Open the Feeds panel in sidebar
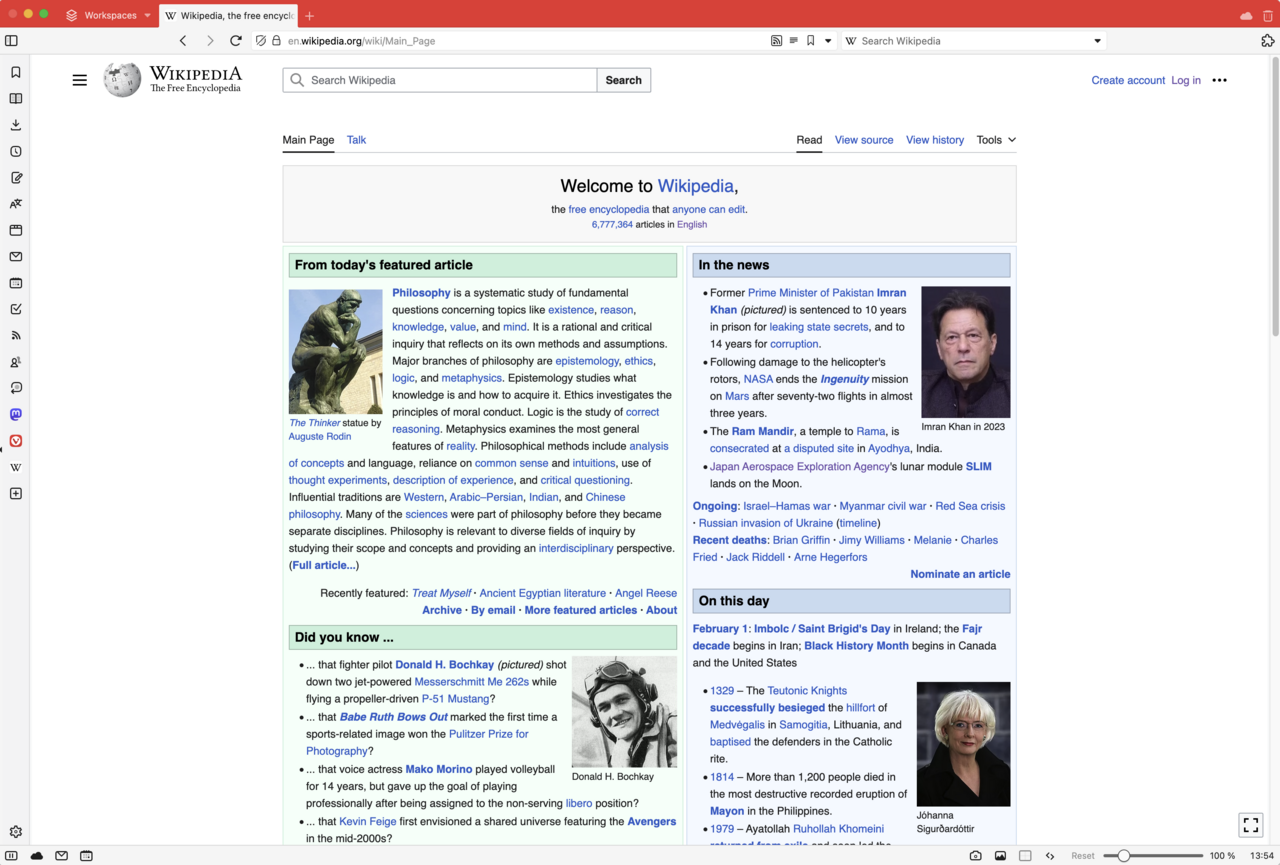 pos(15,336)
